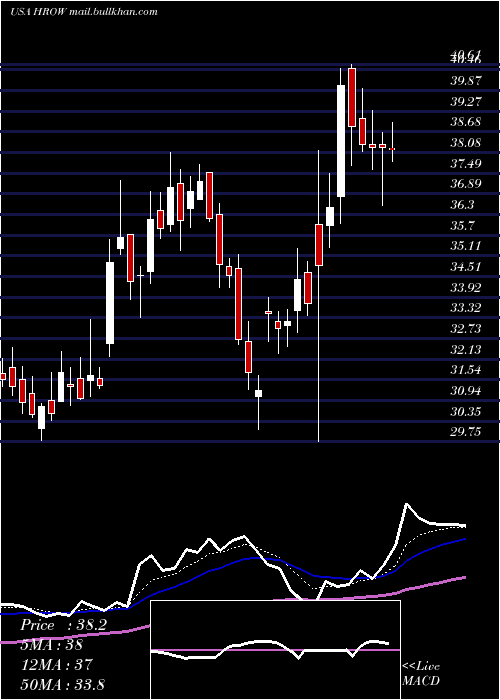Click inside the Live MACD inset chart
The image size is (500, 700).
click(275, 650)
